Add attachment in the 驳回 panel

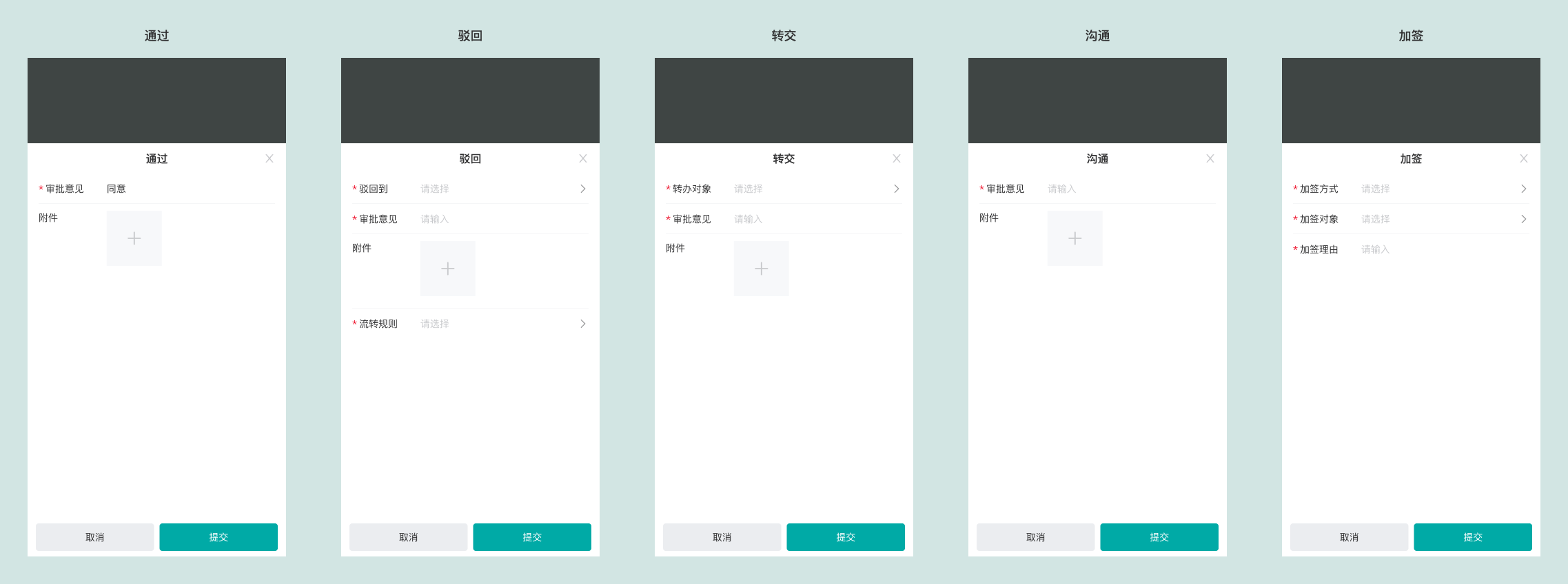[447, 269]
